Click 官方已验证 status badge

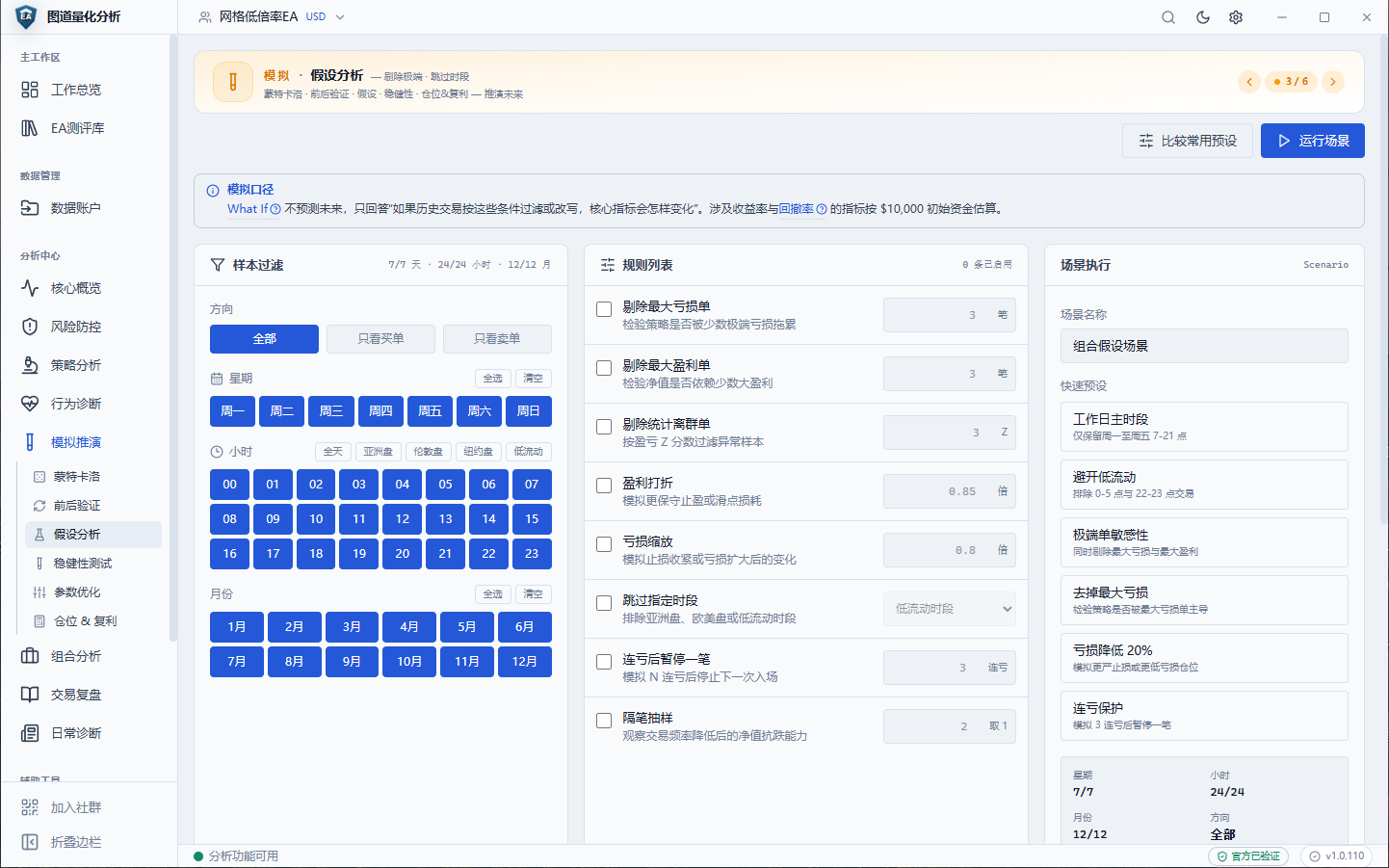[1249, 856]
